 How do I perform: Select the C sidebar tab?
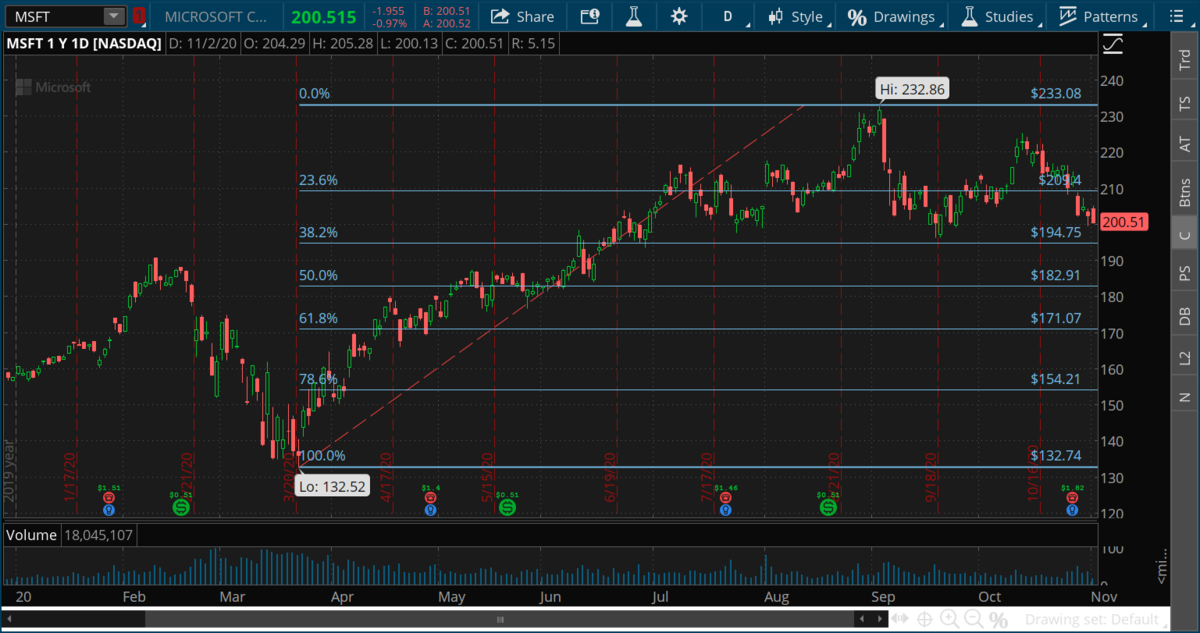point(1185,235)
